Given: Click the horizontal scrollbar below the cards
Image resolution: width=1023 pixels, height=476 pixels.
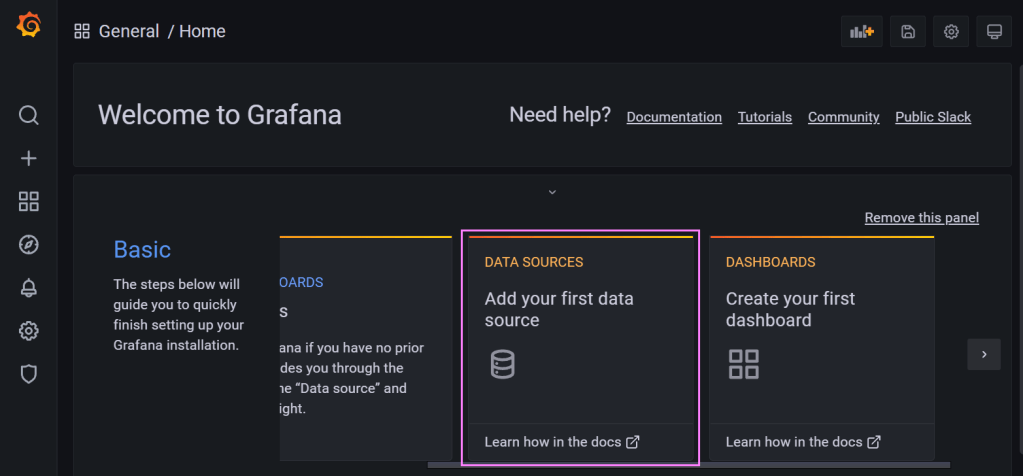Looking at the screenshot, I should click(x=688, y=465).
